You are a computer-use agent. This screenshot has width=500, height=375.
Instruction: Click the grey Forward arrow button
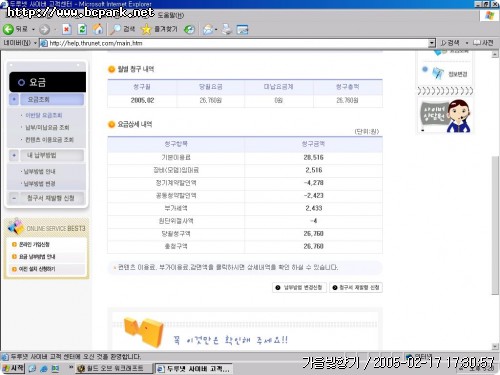(44, 30)
